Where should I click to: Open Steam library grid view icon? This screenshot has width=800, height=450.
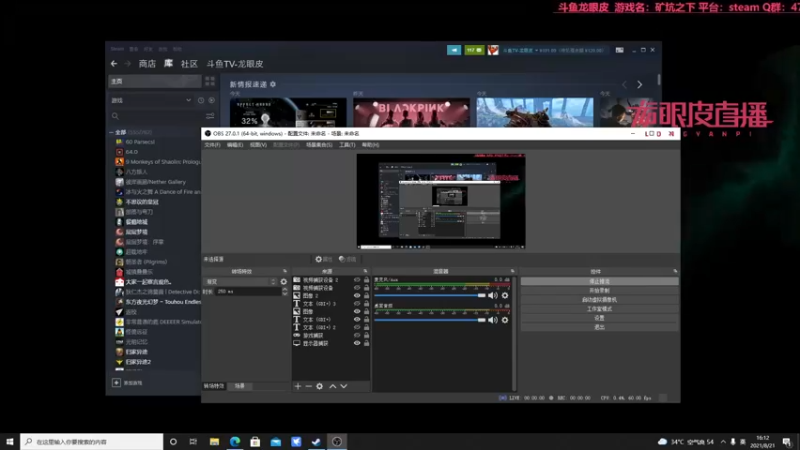point(210,81)
